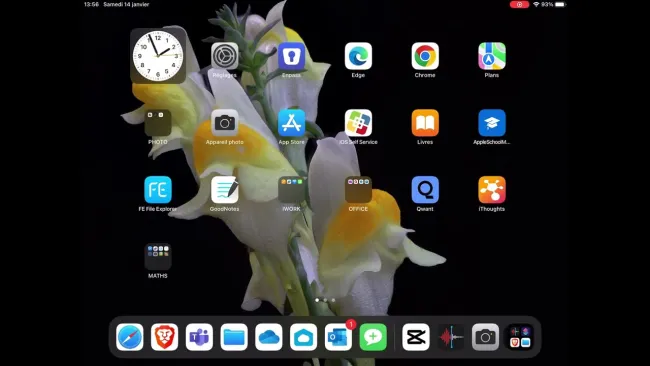Image resolution: width=650 pixels, height=366 pixels.
Task: Expand the OFFICE app folder
Action: point(358,190)
